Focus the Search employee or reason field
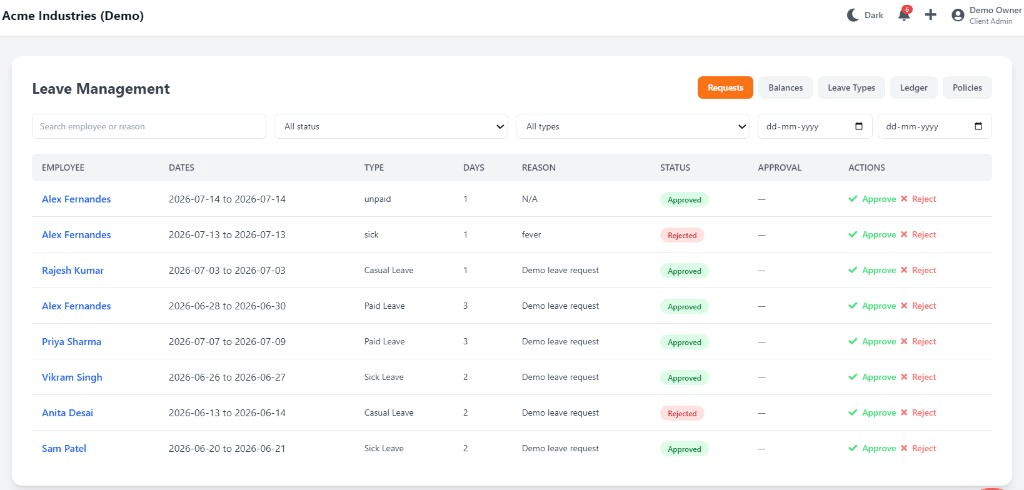 coord(149,127)
